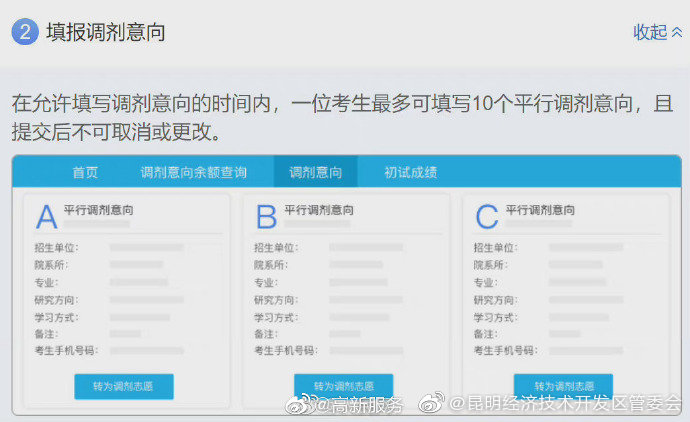Click 专业 label in card C
Screen dimensions: 690x422
pos(485,283)
